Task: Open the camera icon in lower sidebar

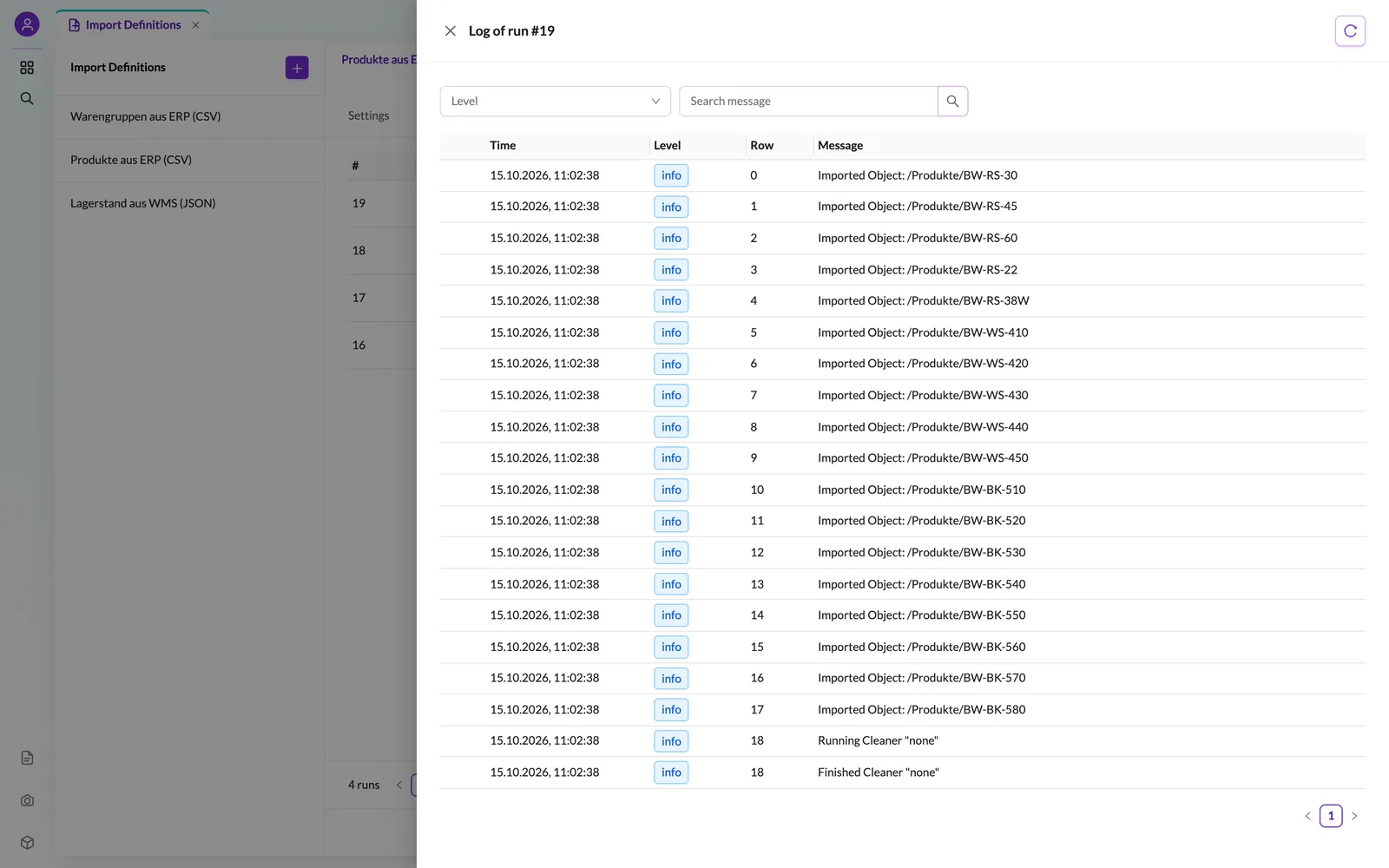Action: [27, 800]
